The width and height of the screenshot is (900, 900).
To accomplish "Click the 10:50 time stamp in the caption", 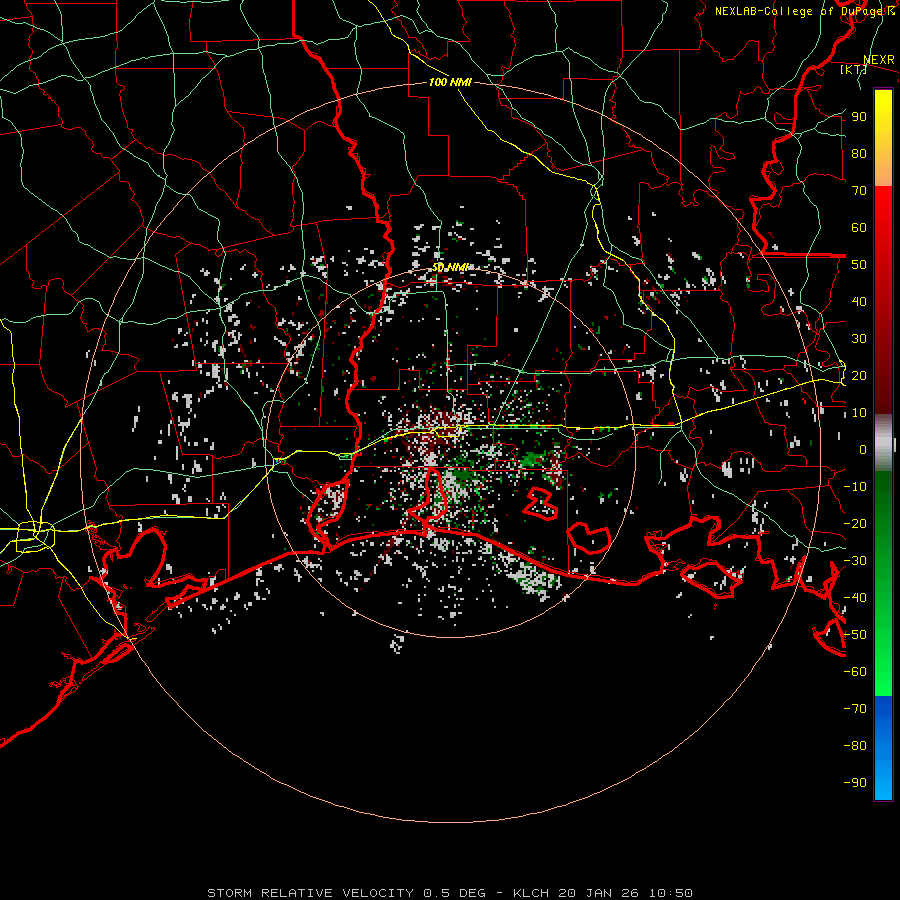I will (x=670, y=893).
